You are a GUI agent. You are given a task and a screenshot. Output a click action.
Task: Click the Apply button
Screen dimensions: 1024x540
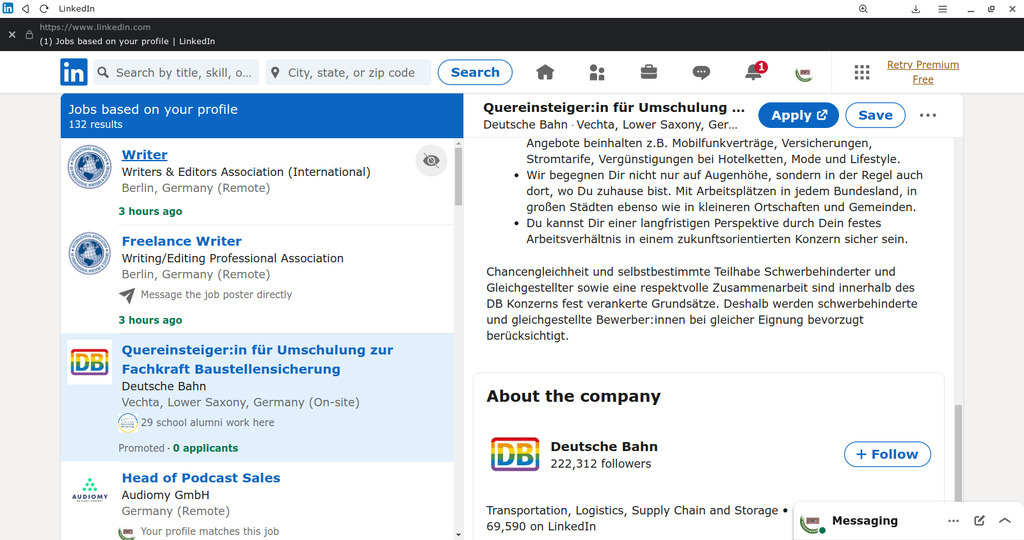(x=798, y=115)
